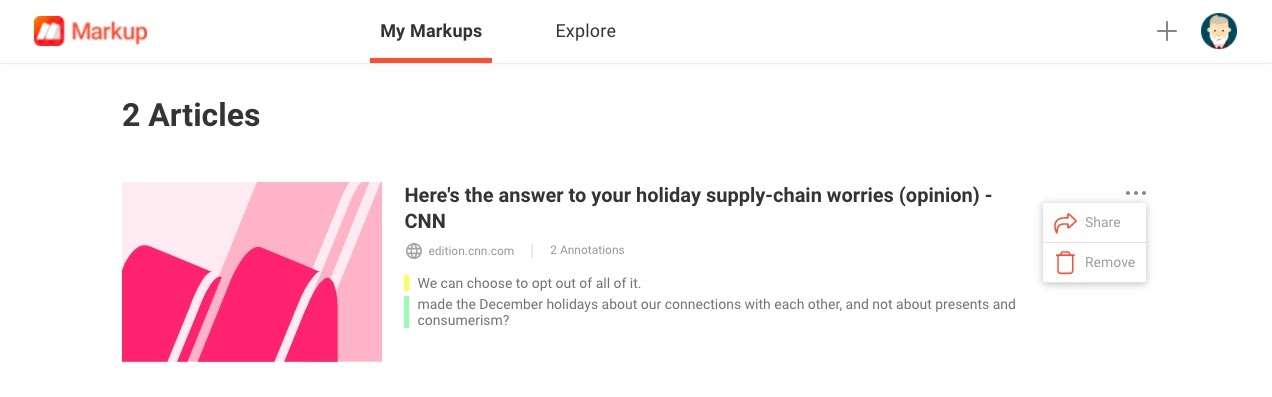Open the Explore tab
This screenshot has width=1272, height=397.
pos(586,31)
